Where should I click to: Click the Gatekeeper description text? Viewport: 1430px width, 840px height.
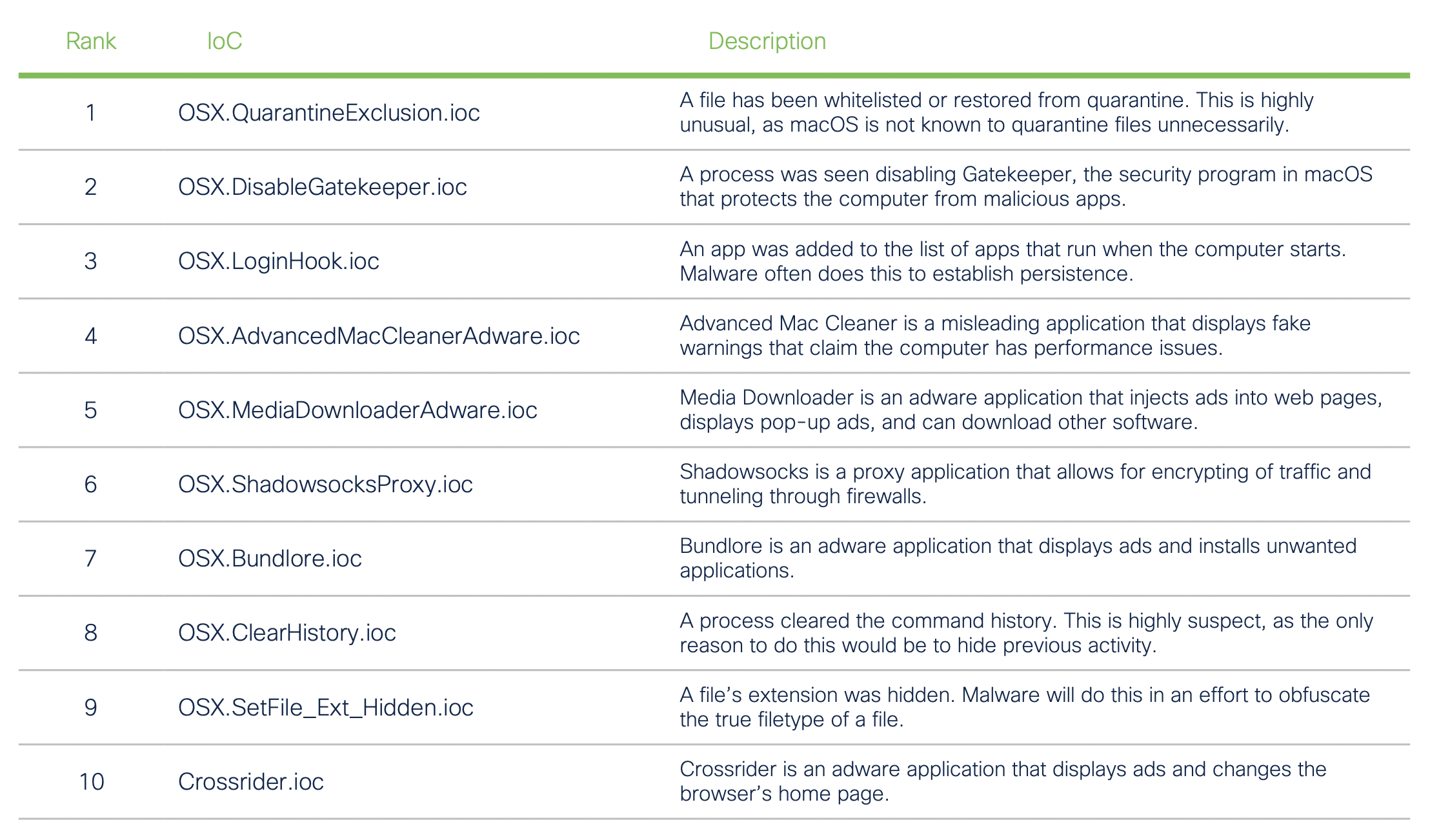coord(1025,187)
